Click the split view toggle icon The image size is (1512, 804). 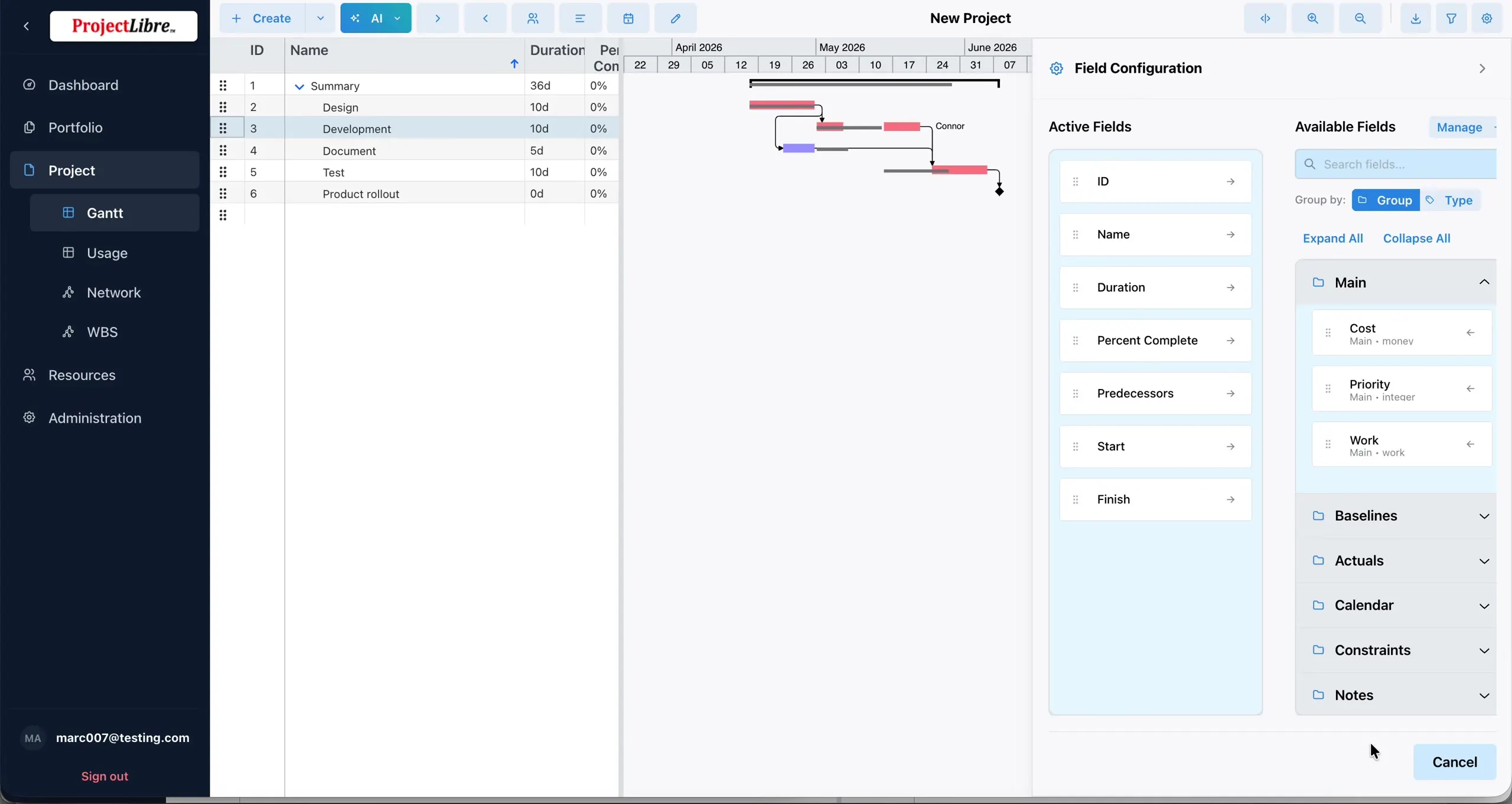click(1265, 18)
